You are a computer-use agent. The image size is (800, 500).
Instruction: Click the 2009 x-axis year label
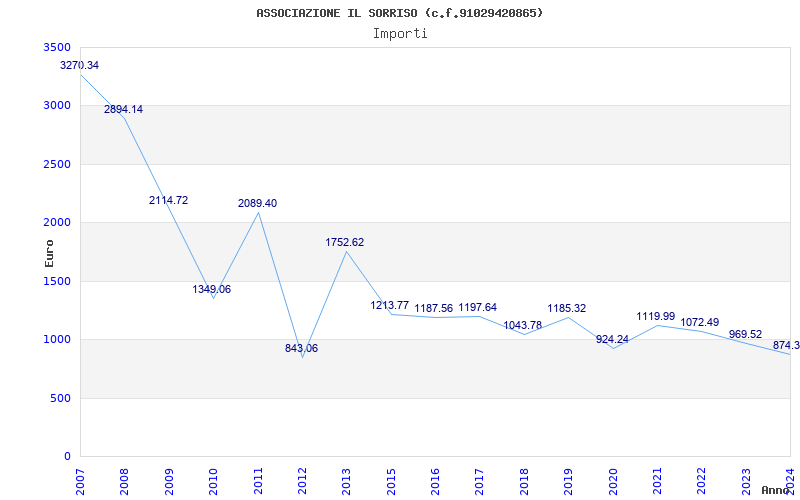(169, 482)
